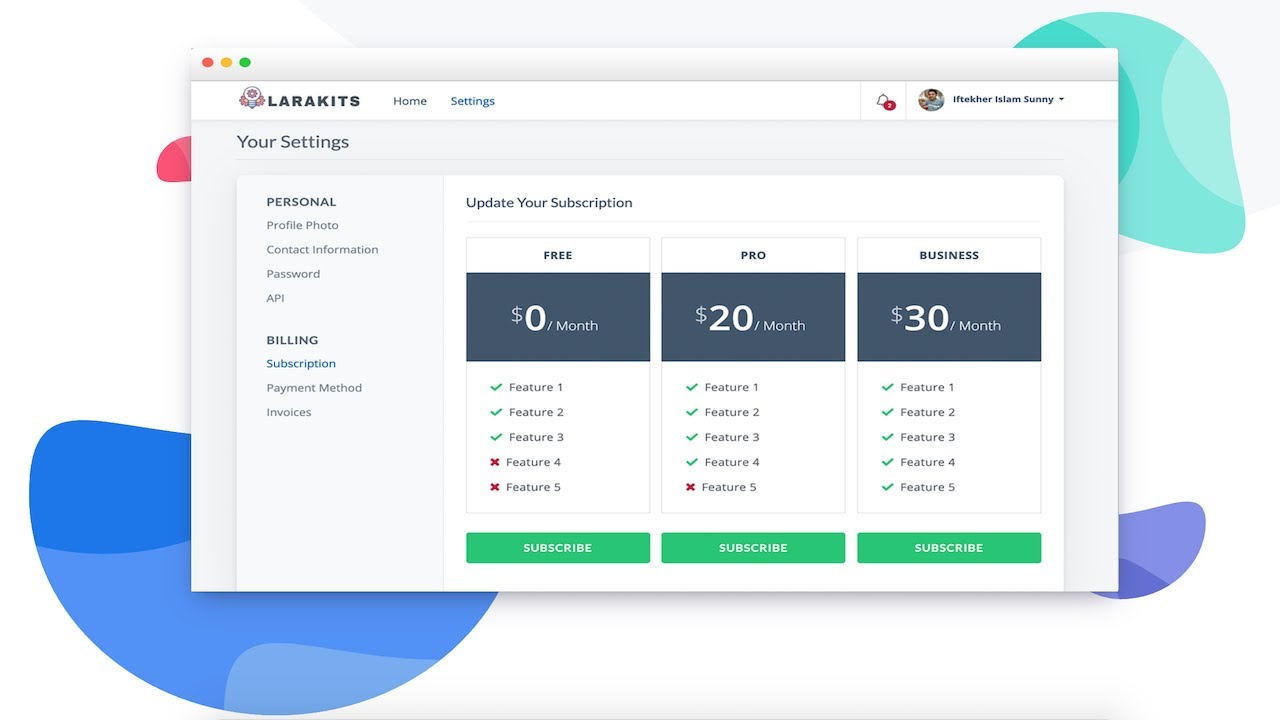This screenshot has width=1280, height=720.
Task: Click the checkmark beside Business Feature 4
Action: point(887,462)
